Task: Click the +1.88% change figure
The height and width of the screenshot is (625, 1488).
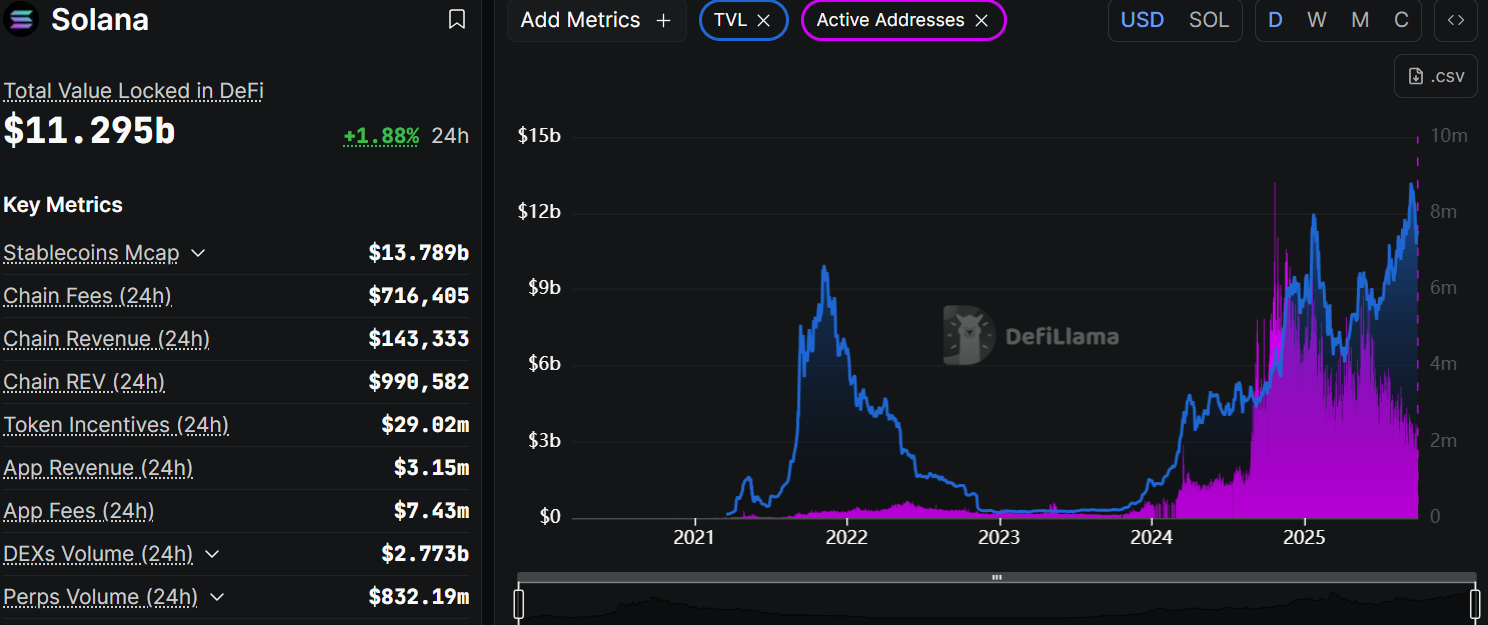Action: 381,136
